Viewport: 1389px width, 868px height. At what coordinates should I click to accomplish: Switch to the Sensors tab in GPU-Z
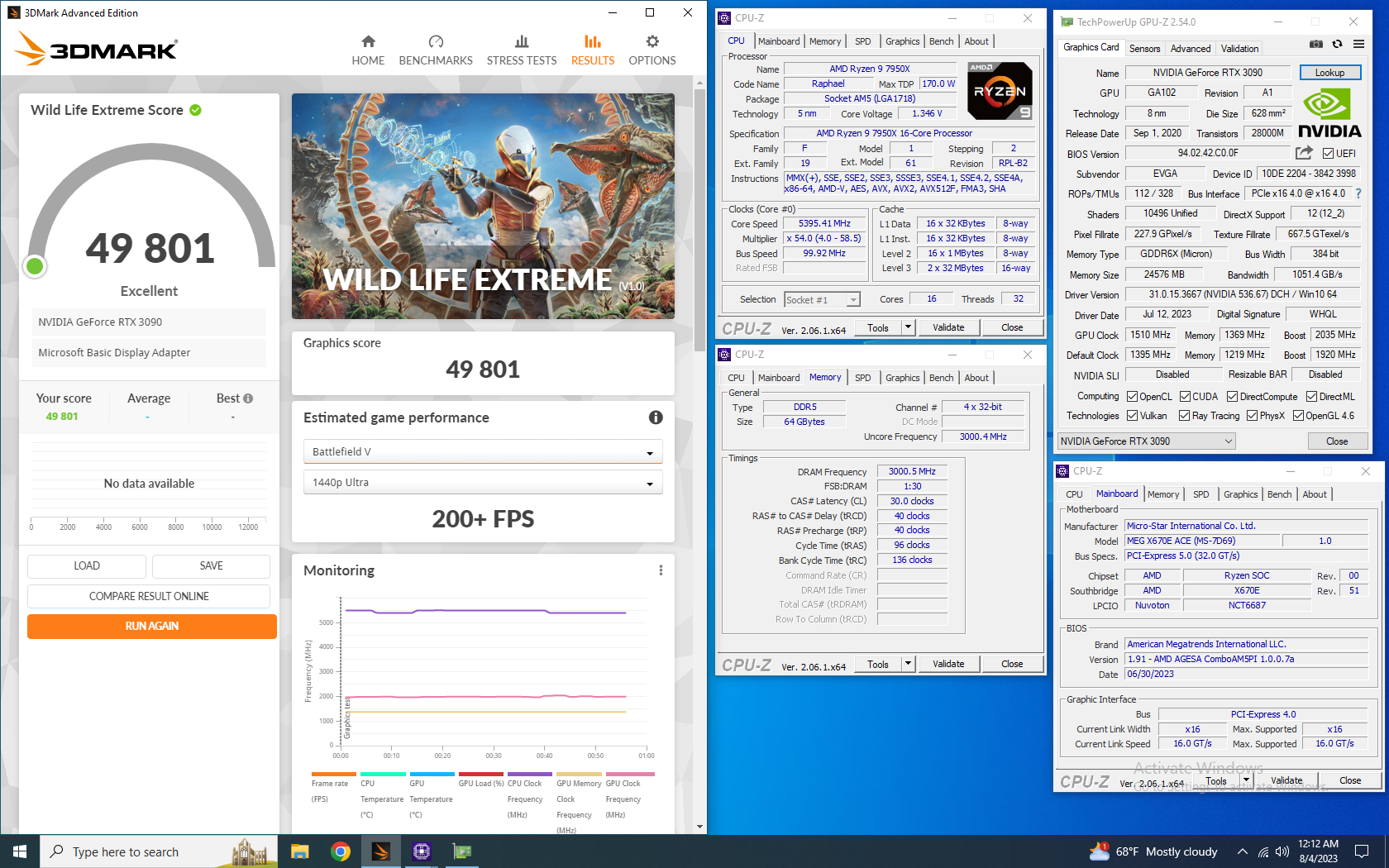(1144, 49)
